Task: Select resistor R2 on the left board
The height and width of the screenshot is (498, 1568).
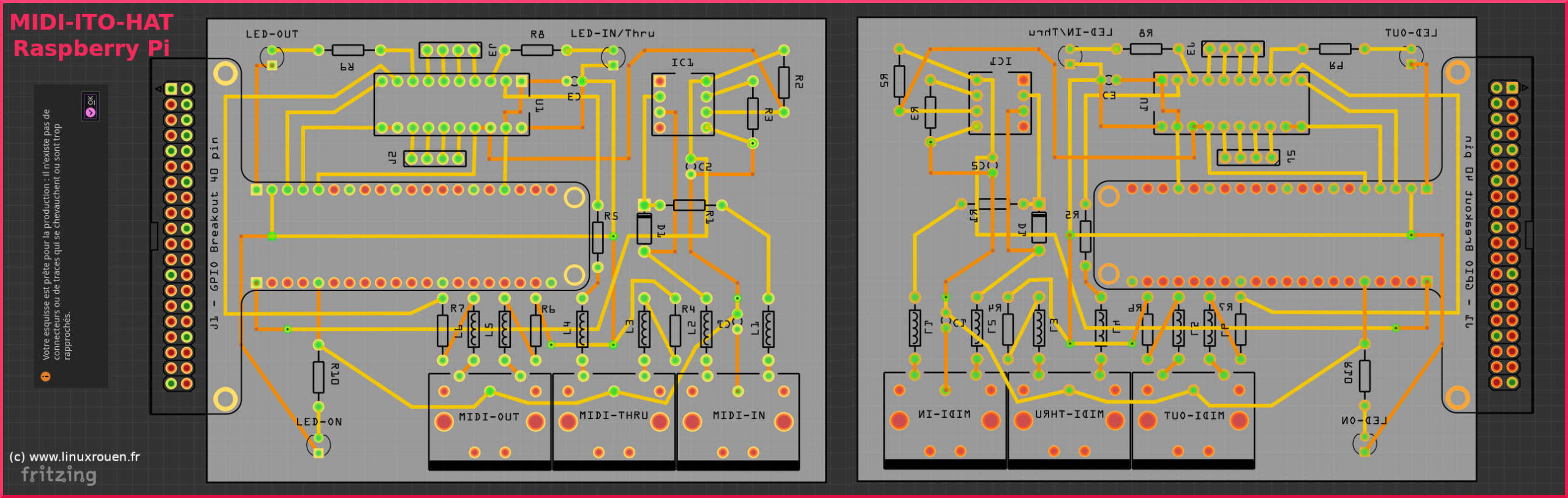Action: point(783,81)
